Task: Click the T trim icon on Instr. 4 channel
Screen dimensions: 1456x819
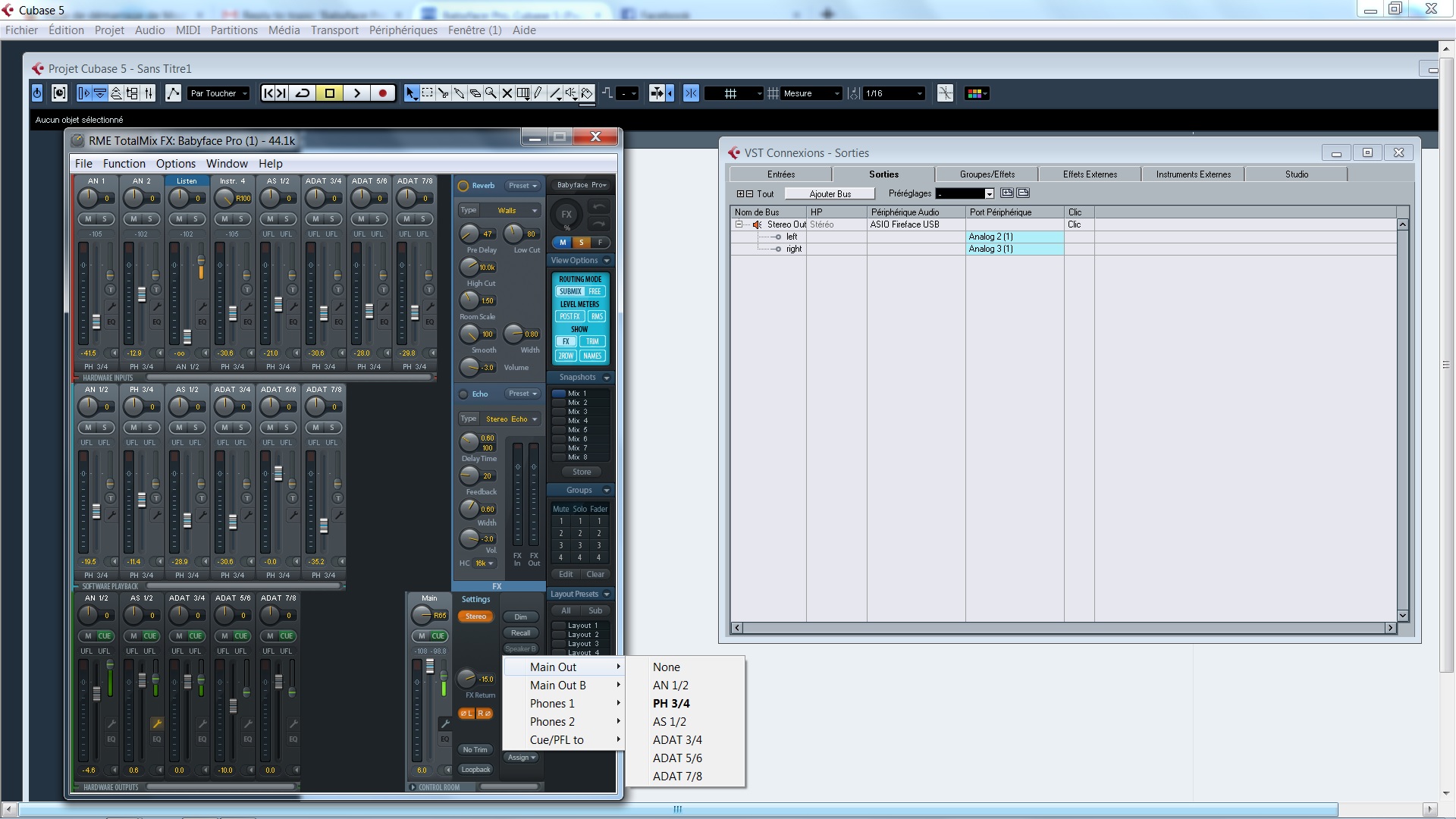Action: tap(247, 290)
